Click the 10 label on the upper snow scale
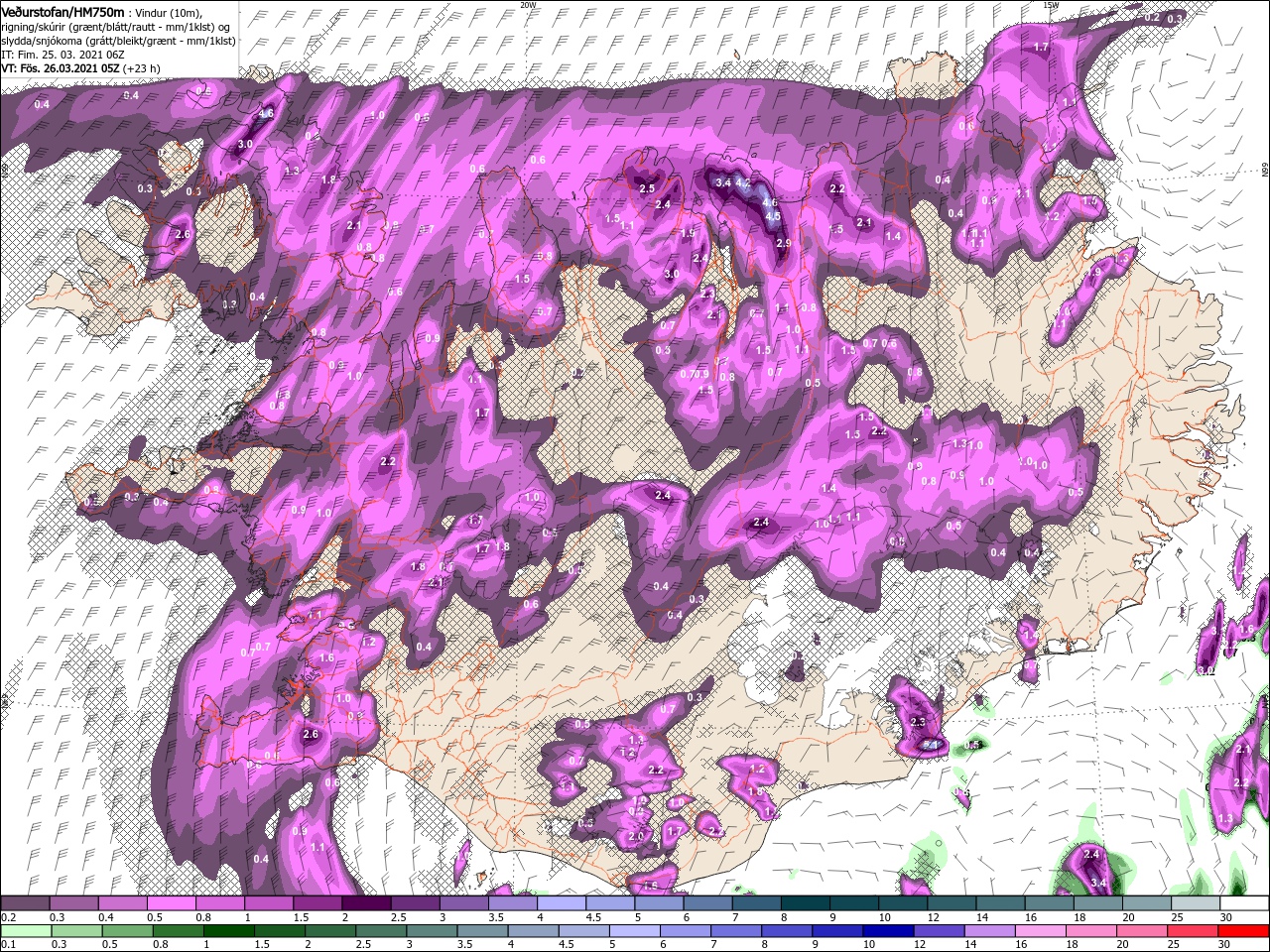 (x=884, y=917)
